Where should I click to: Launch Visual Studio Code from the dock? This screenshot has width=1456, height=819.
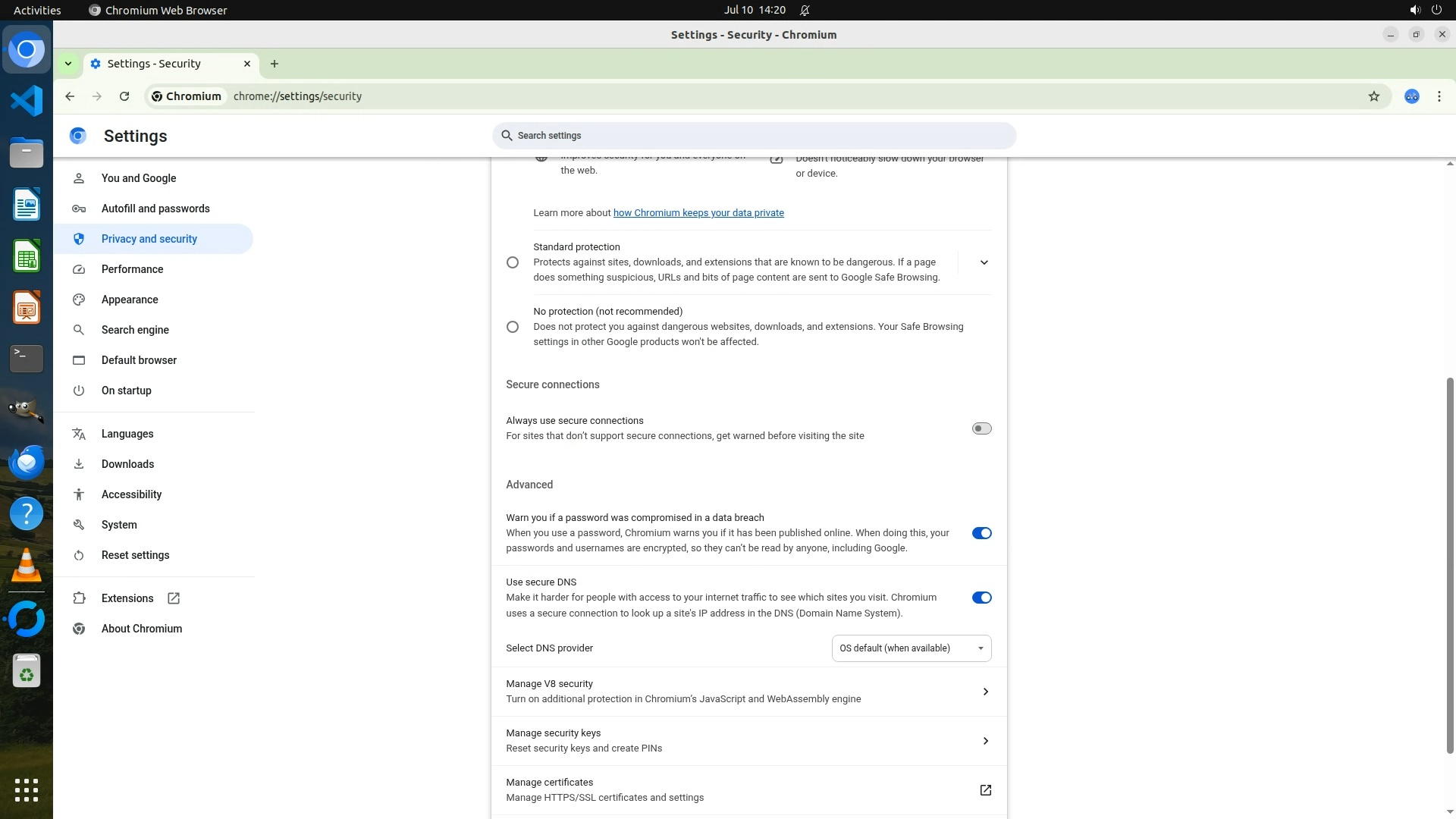27,101
